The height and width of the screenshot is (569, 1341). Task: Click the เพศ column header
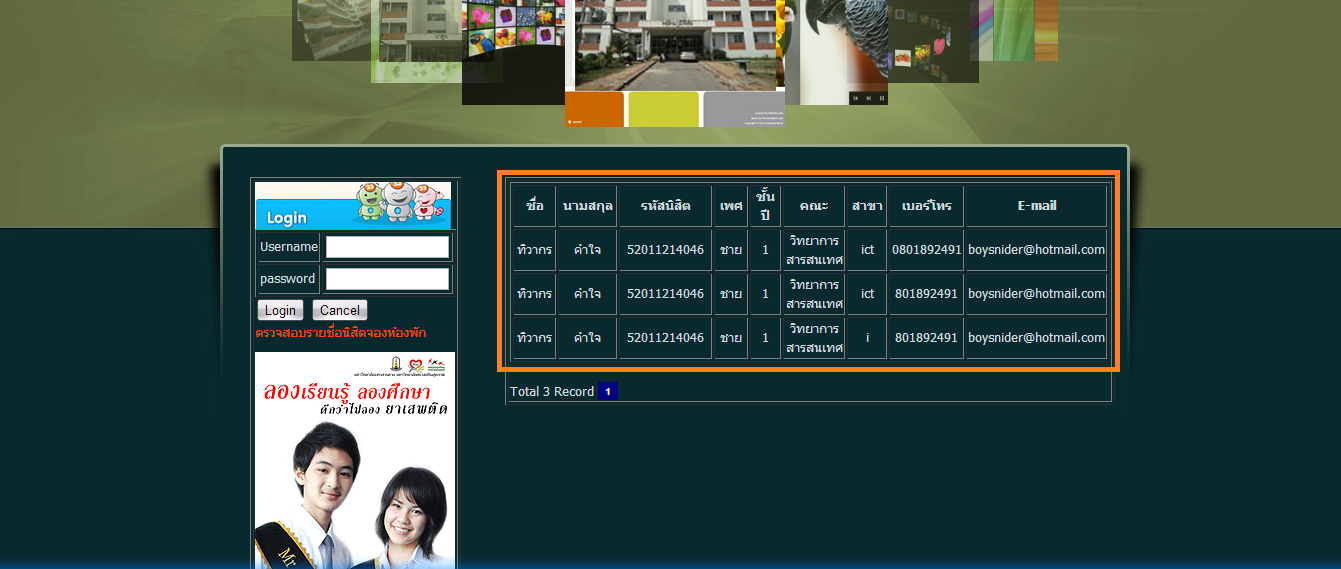pos(731,206)
